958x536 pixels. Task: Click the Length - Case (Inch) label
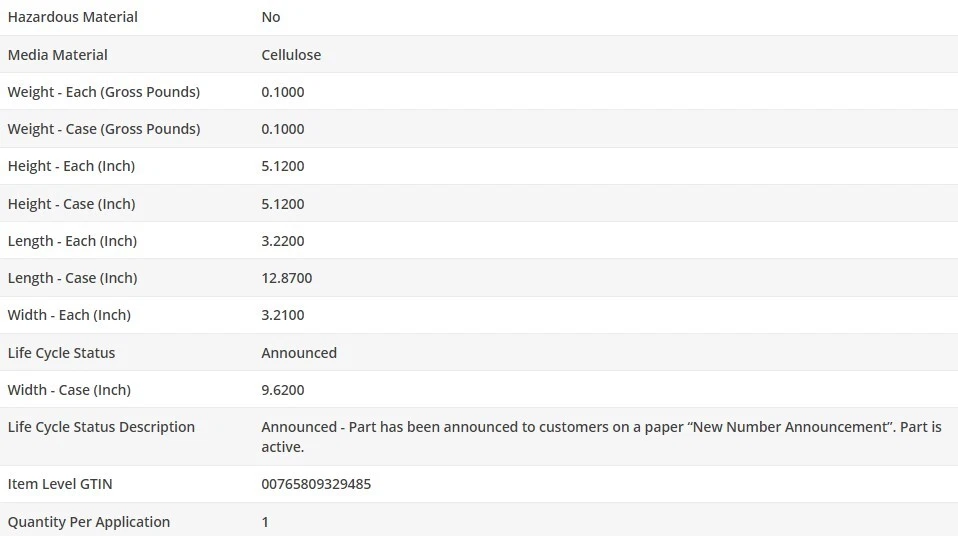(x=72, y=278)
